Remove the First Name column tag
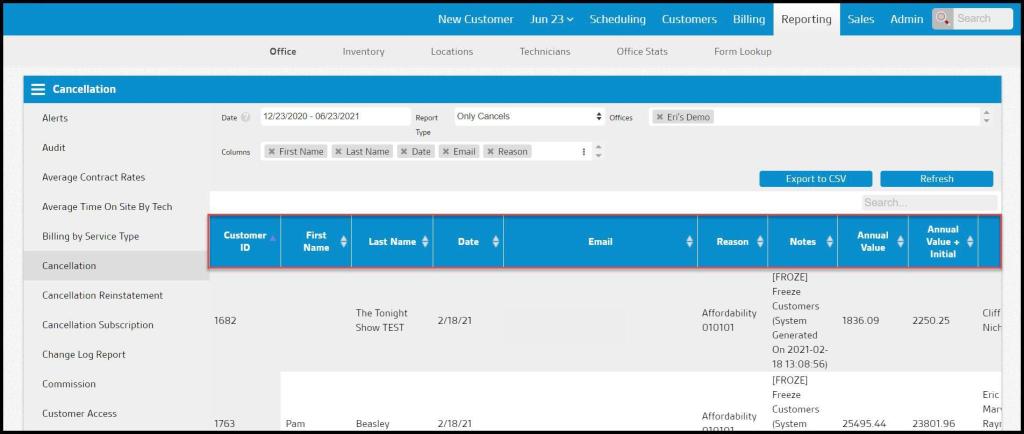1024x434 pixels. [272, 152]
